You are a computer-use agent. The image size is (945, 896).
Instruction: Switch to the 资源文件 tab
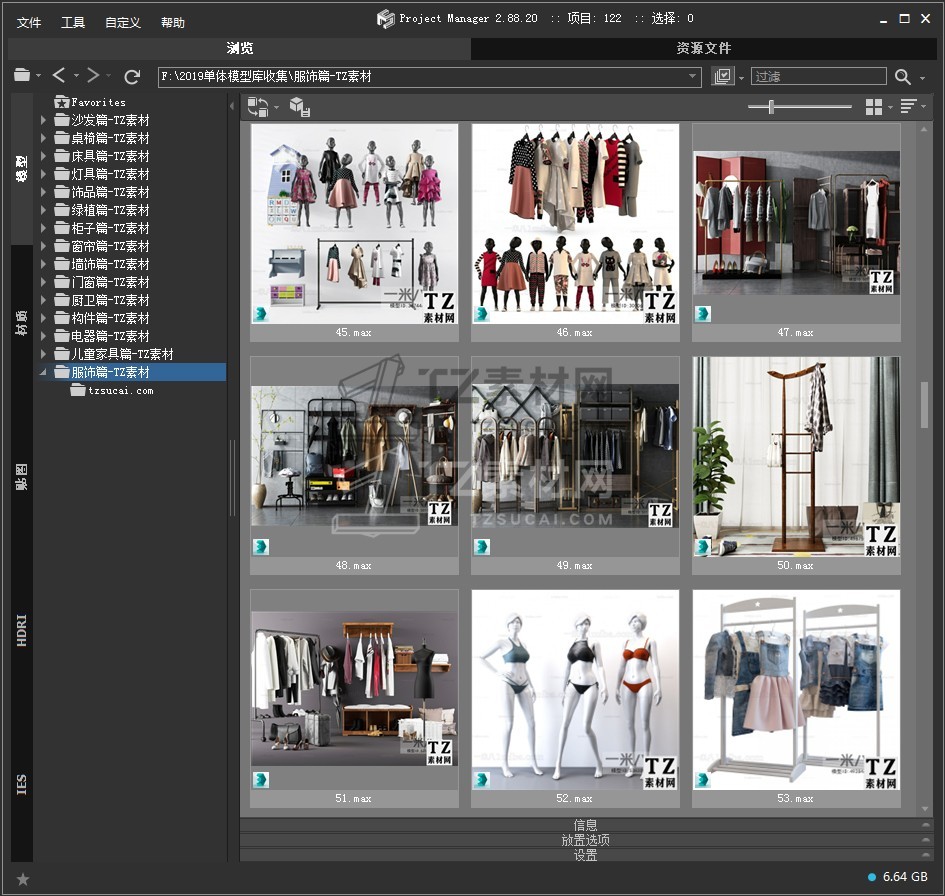[703, 48]
